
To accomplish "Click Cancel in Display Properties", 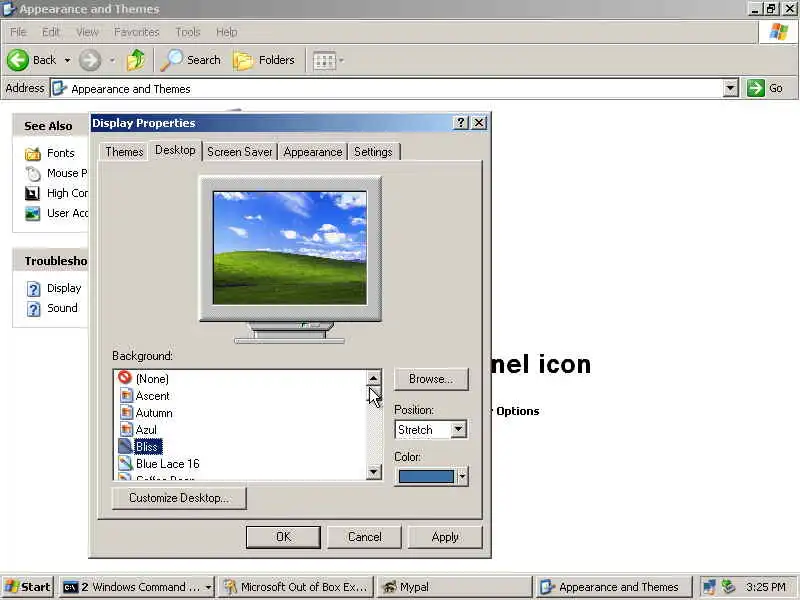I will tap(364, 537).
